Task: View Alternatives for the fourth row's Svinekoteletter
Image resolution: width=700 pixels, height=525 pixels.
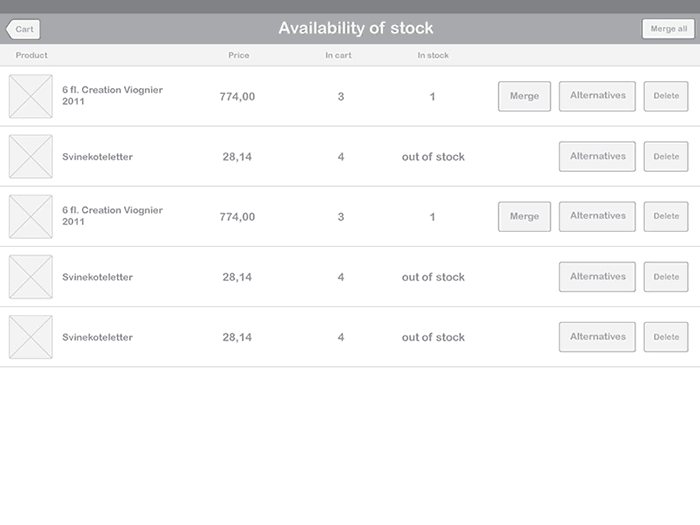Action: (x=597, y=277)
